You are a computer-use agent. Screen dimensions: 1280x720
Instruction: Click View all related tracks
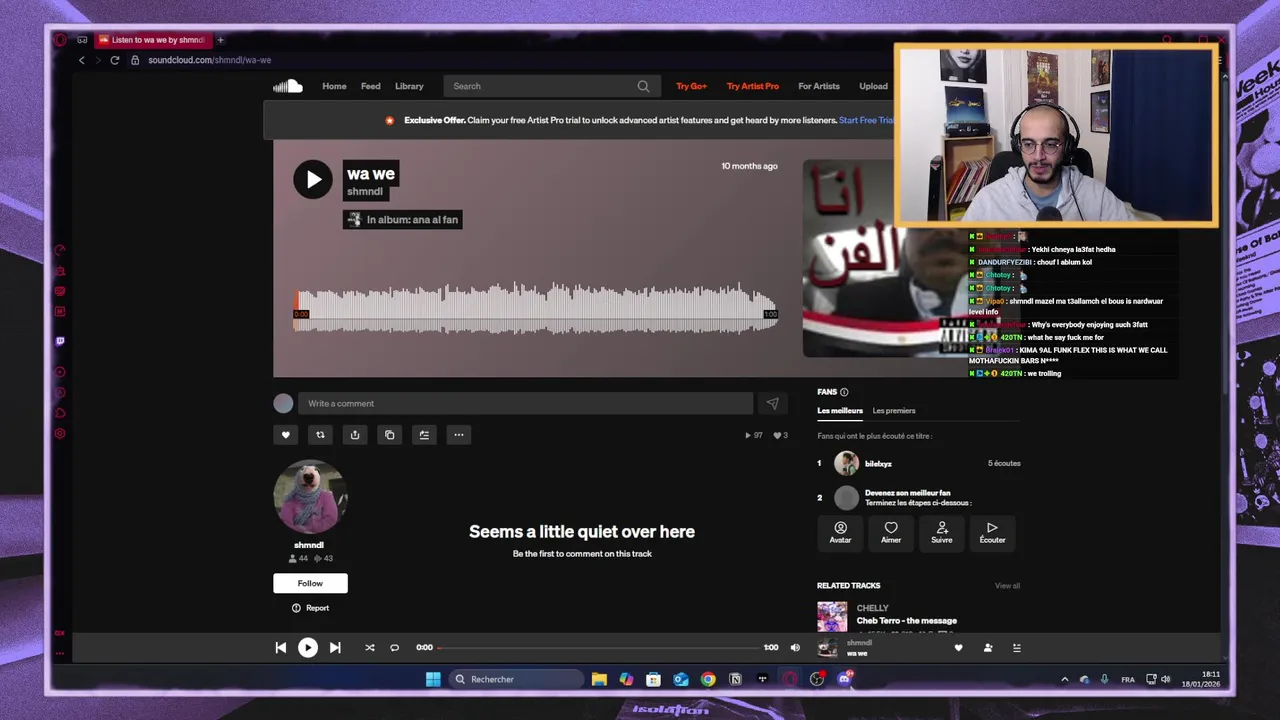[x=1007, y=586]
